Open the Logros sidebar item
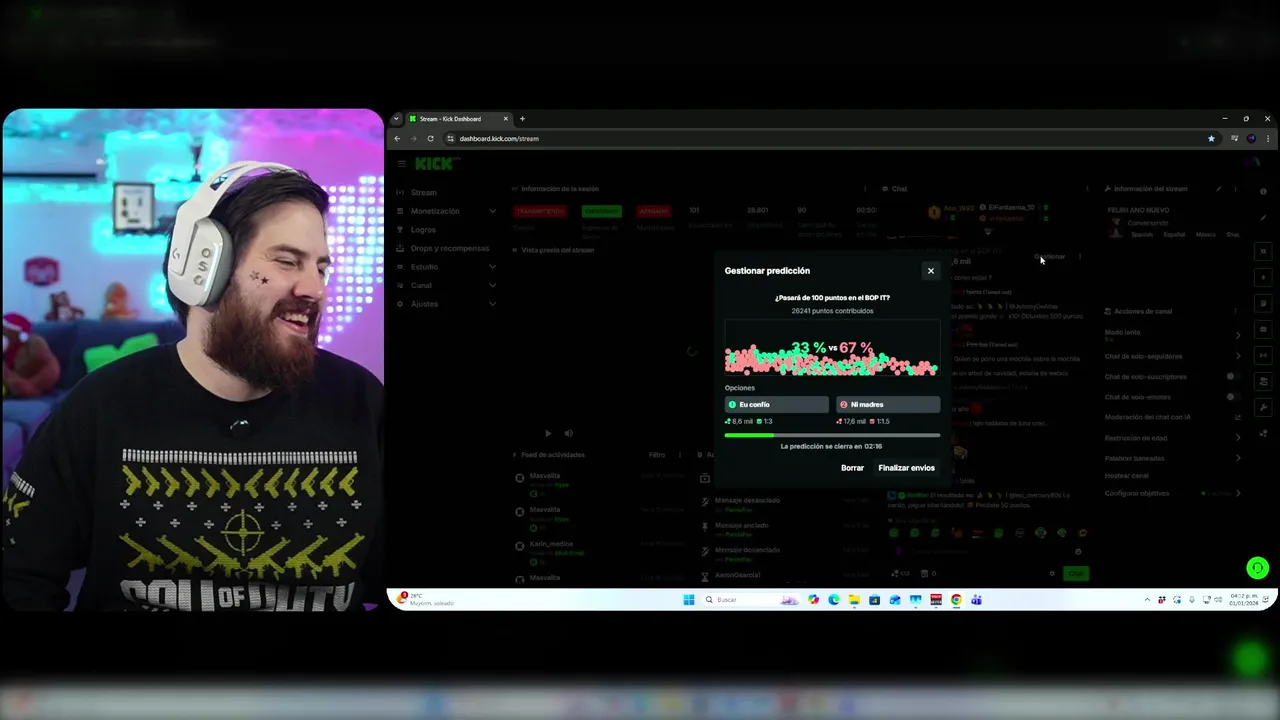The image size is (1280, 720). (423, 230)
